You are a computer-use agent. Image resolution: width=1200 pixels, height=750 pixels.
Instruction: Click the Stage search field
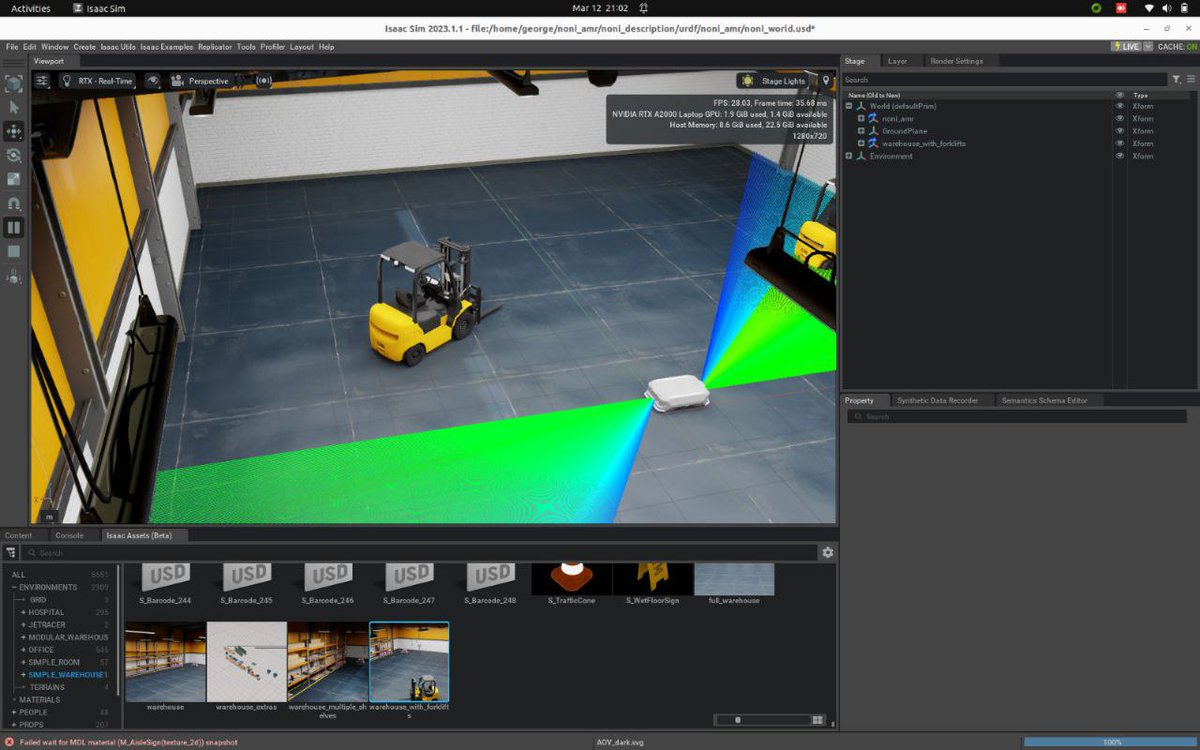1004,79
